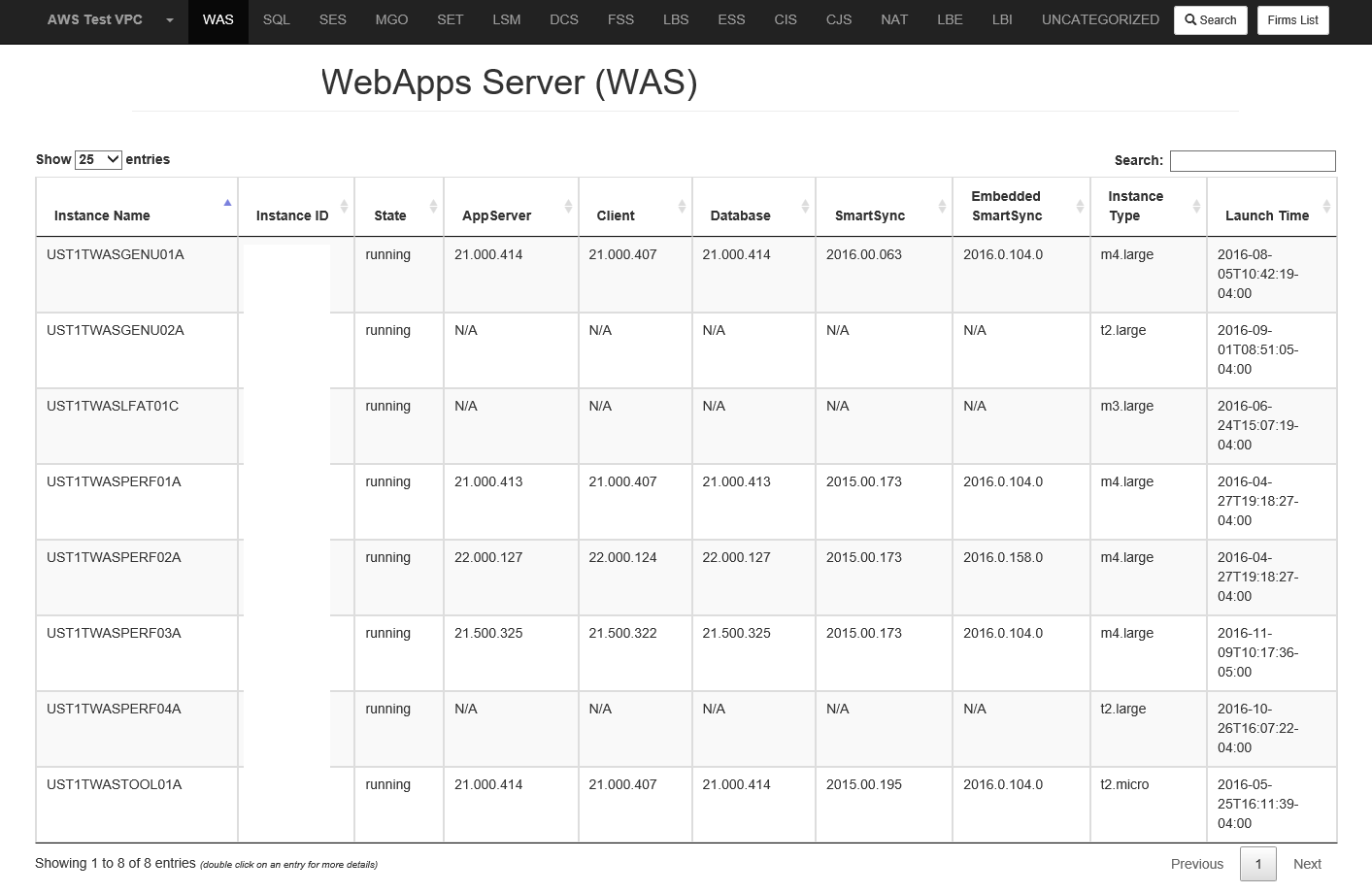Change entries shown from 25 to another value
Viewport: 1372px width, 893px height.
click(97, 158)
